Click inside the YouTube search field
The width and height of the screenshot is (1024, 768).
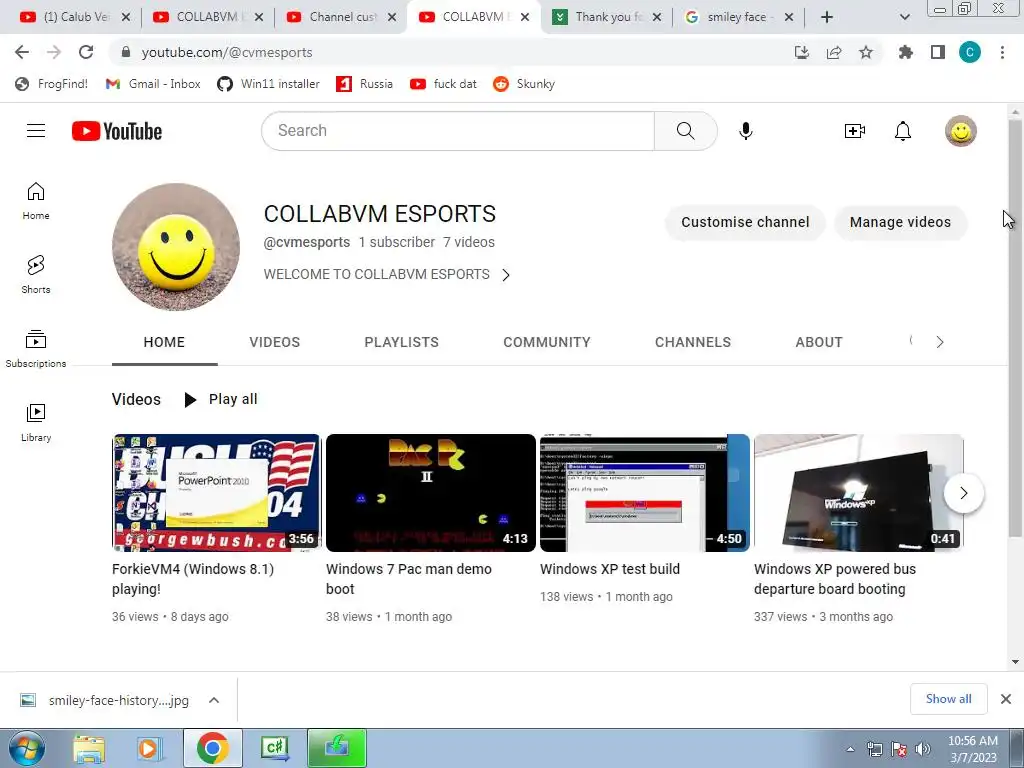(458, 131)
